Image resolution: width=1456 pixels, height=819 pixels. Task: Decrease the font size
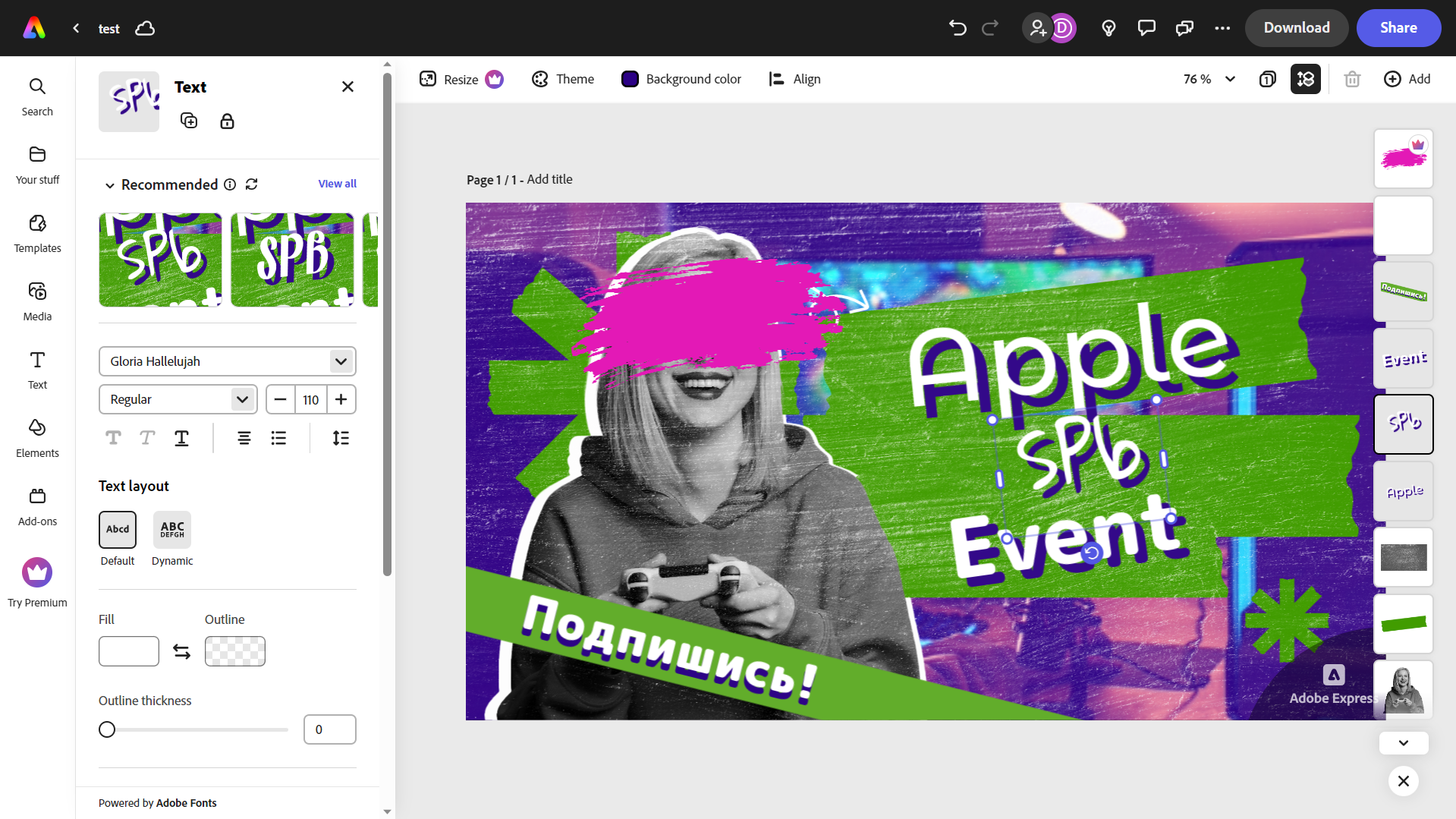(x=281, y=399)
